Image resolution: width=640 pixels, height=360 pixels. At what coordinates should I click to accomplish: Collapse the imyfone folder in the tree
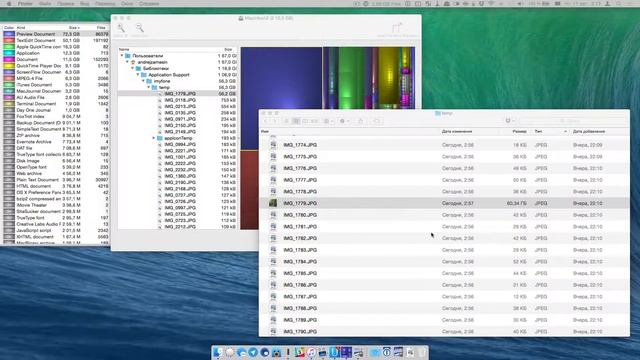pyautogui.click(x=143, y=81)
